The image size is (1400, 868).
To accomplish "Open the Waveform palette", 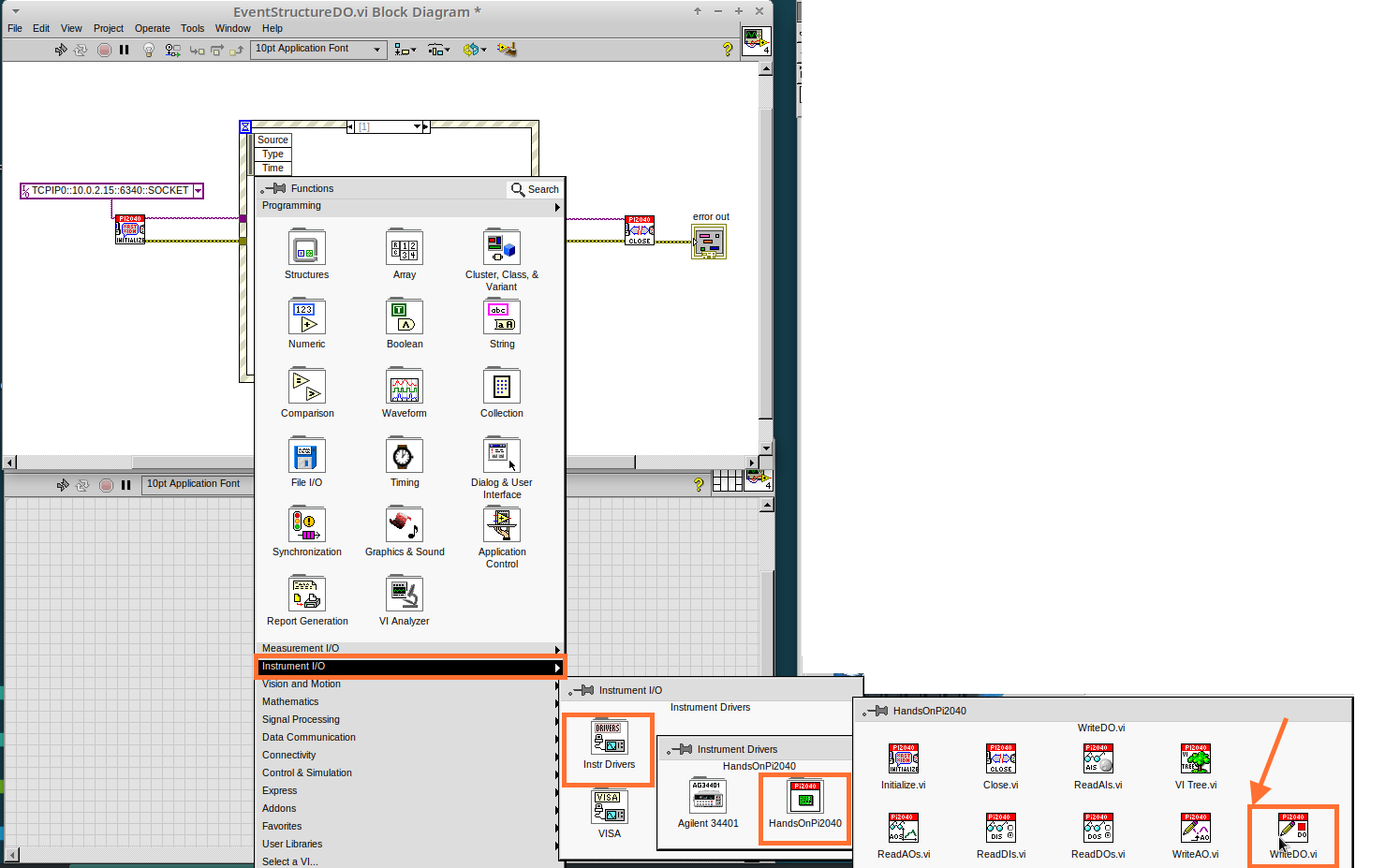I will point(405,387).
